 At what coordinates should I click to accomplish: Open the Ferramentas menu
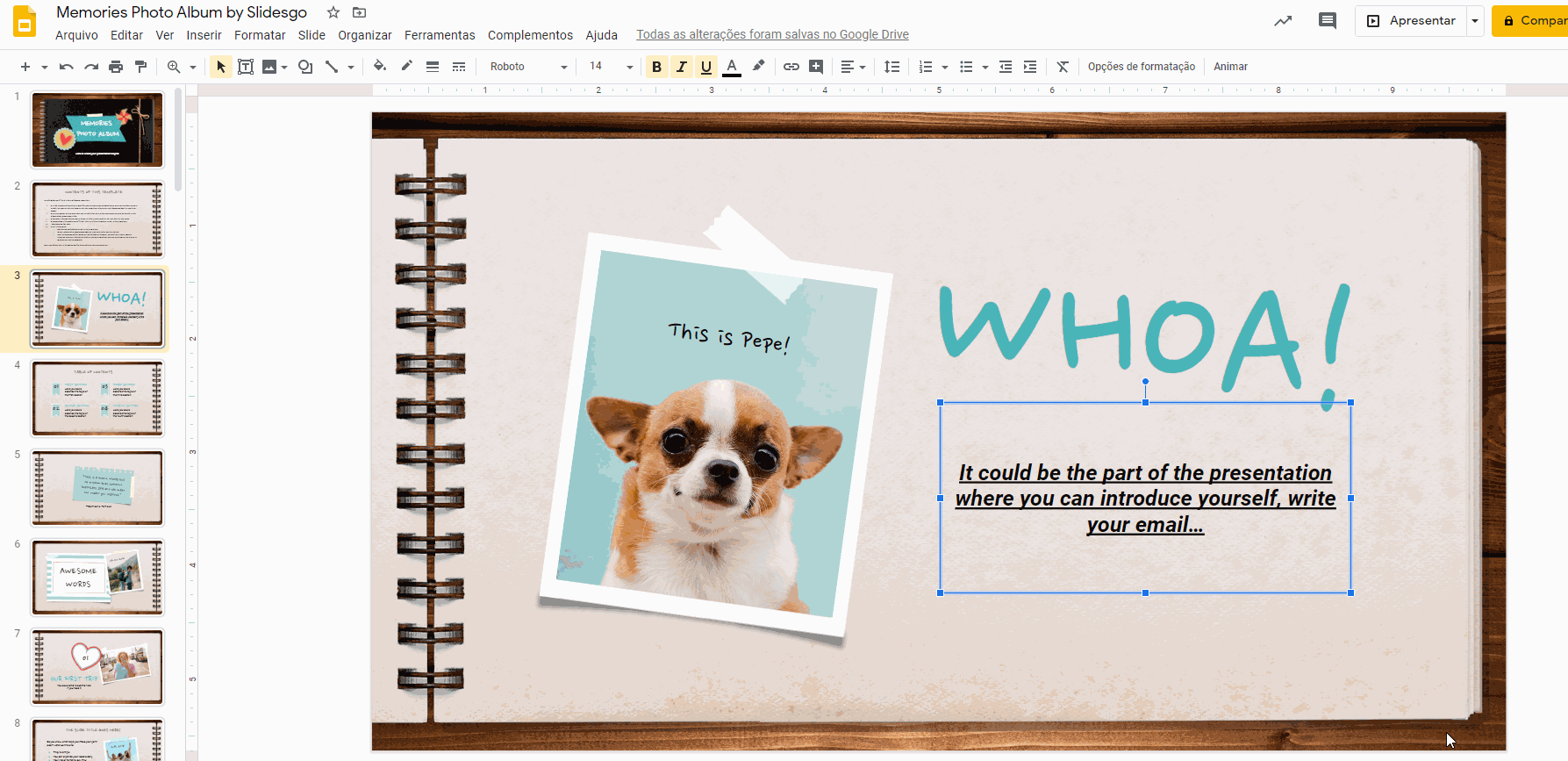pyautogui.click(x=440, y=35)
